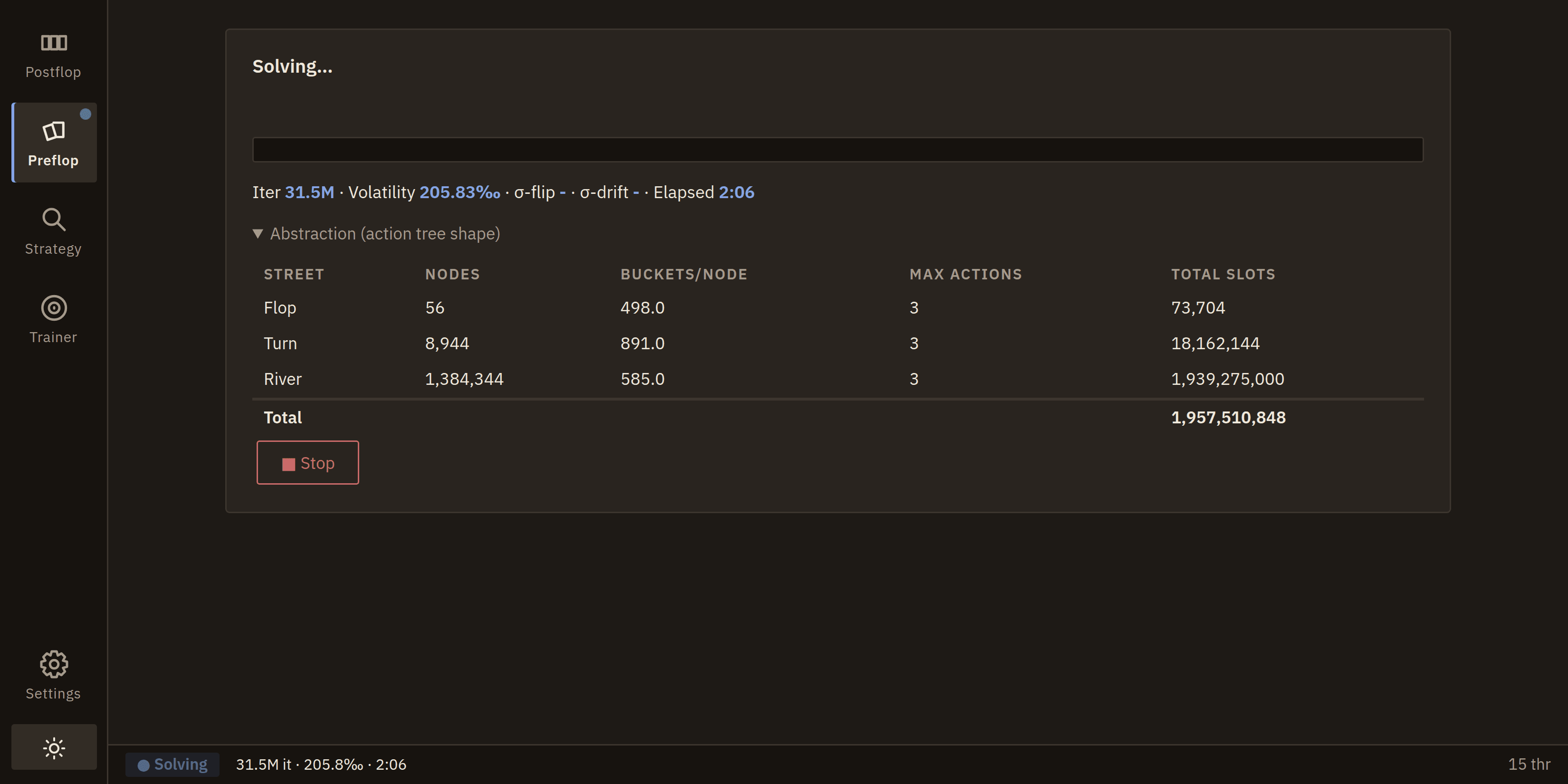This screenshot has height=784, width=1568.
Task: Click the TOTAL SLOTS column header
Action: coord(1223,275)
